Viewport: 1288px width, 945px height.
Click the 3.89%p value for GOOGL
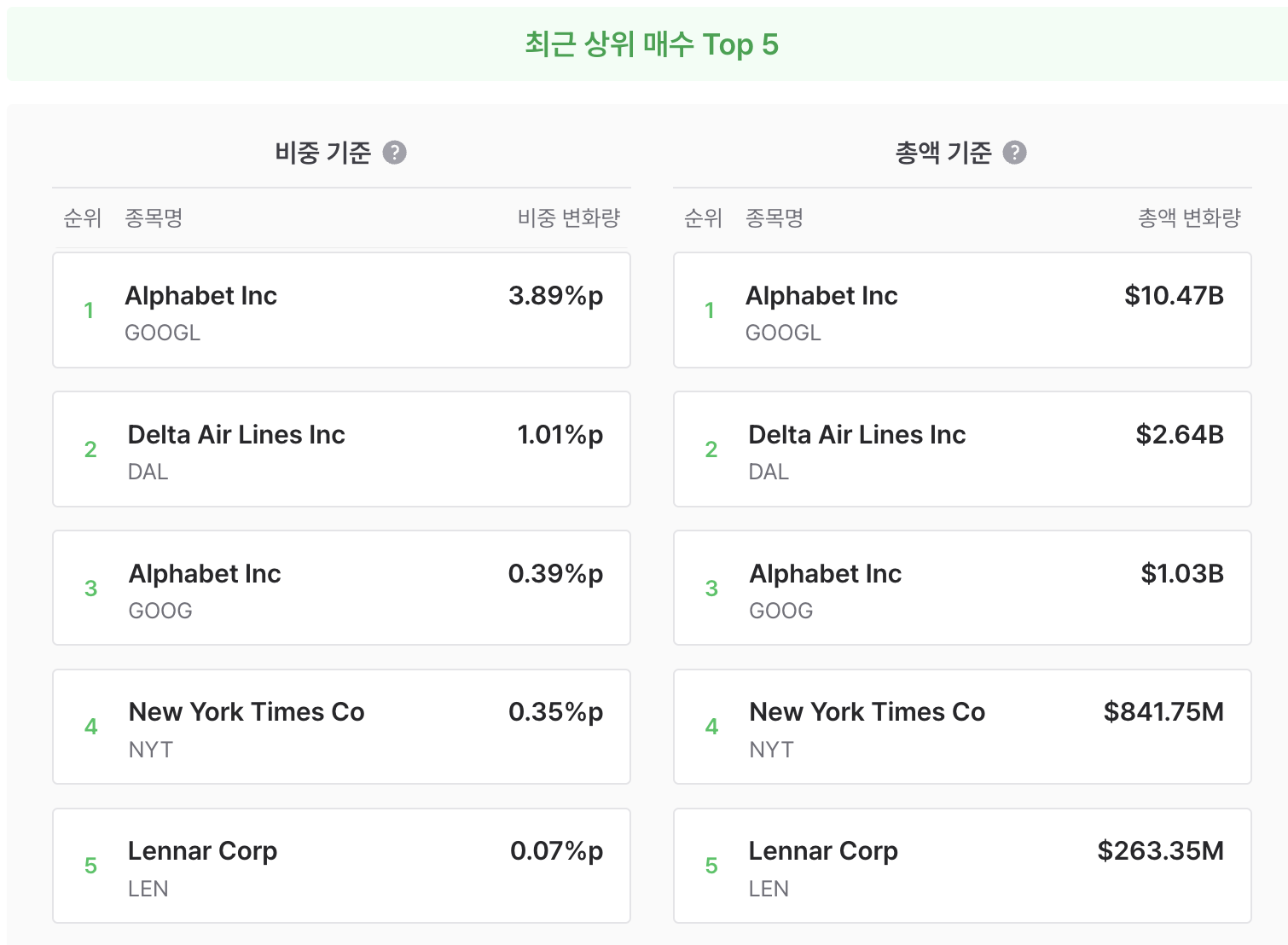click(x=555, y=296)
